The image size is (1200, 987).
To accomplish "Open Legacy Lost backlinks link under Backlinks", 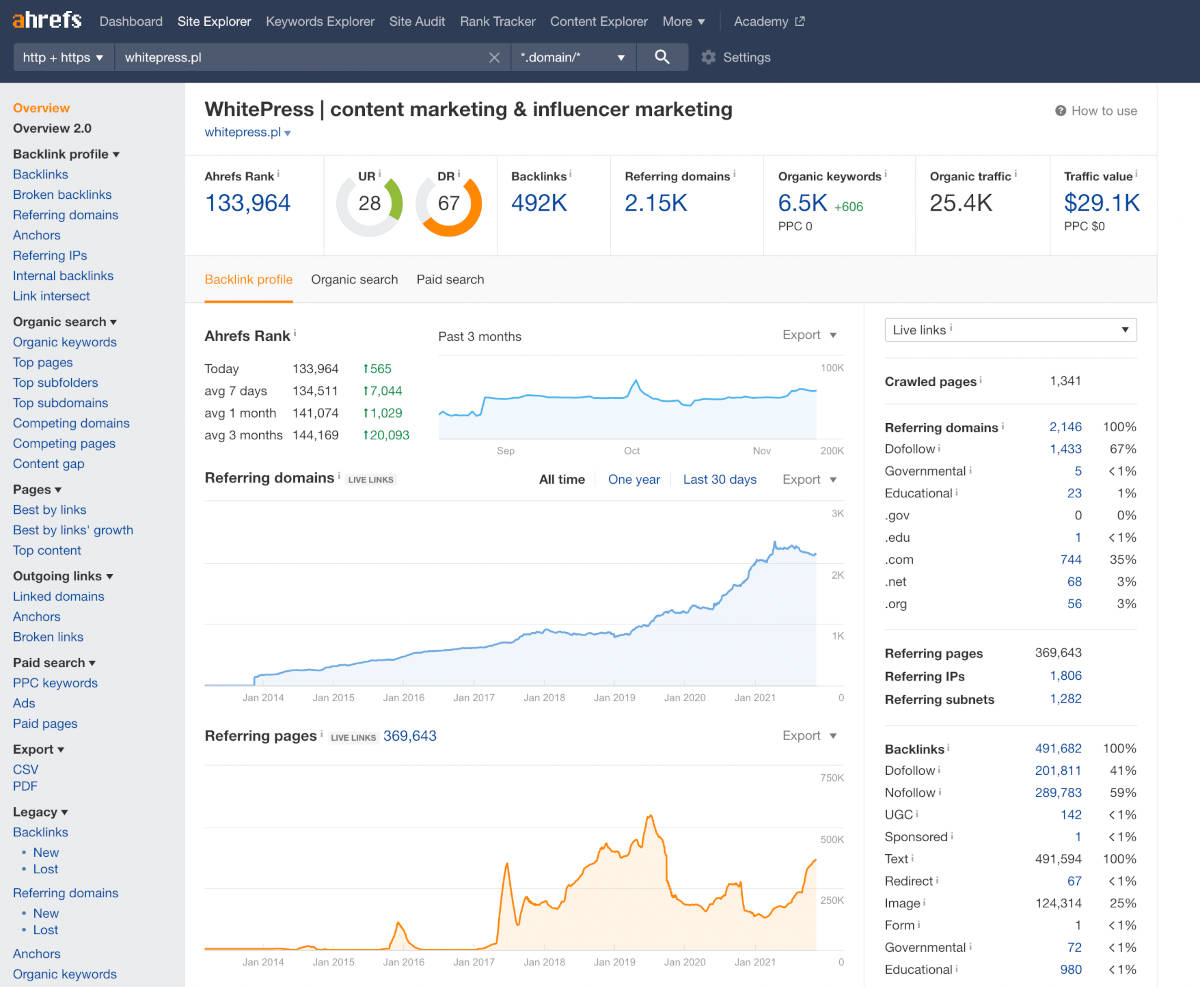I will 46,869.
